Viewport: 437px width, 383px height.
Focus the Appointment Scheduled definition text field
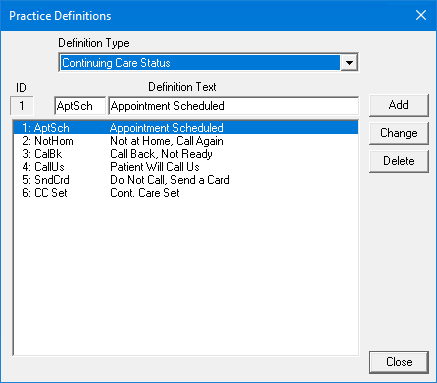pyautogui.click(x=234, y=106)
